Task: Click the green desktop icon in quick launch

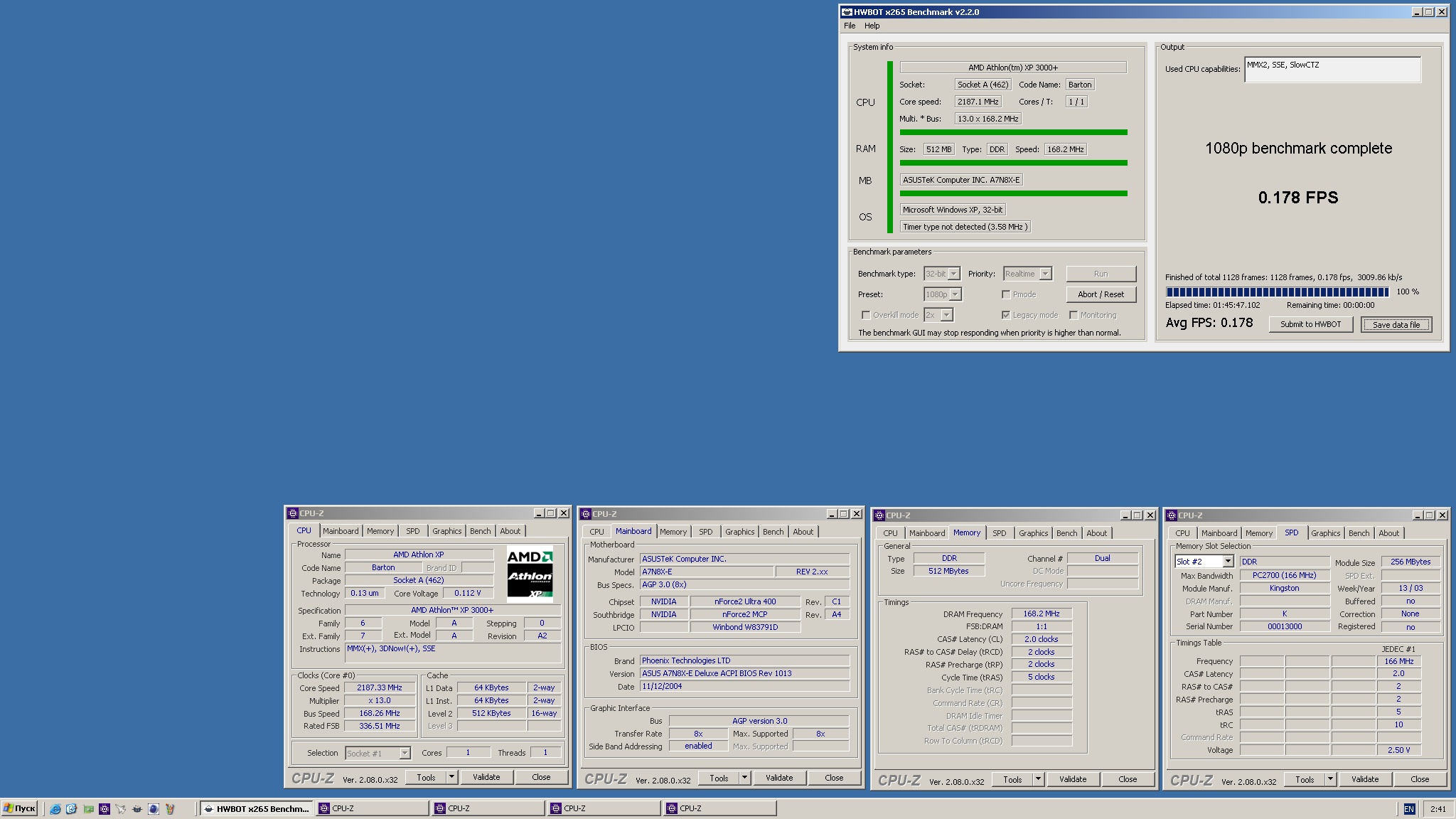Action: click(88, 809)
